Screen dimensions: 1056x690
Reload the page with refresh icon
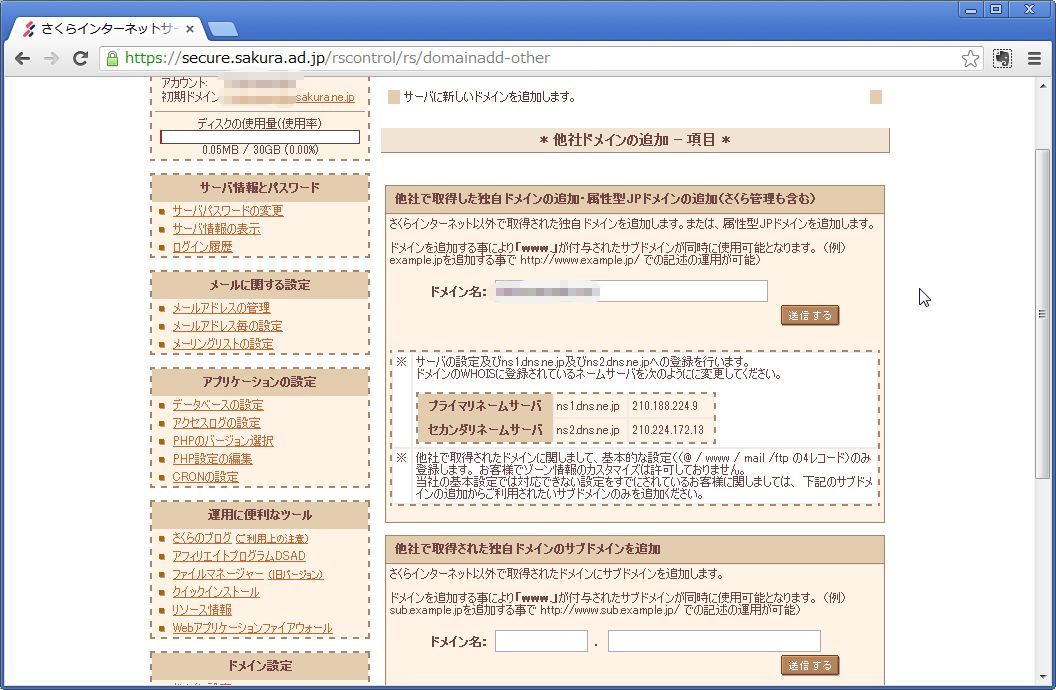coord(80,59)
